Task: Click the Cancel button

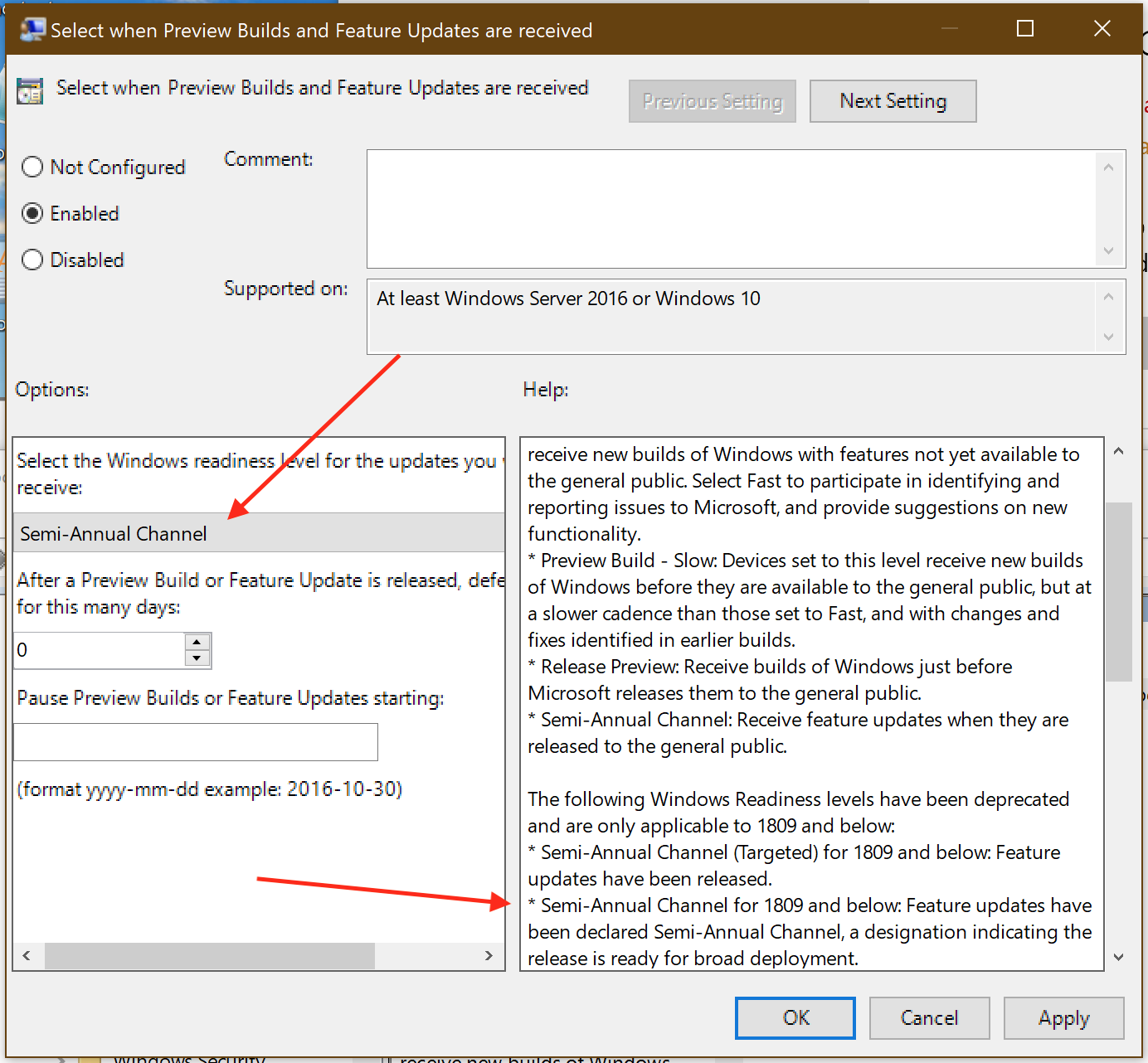Action: pos(930,1018)
